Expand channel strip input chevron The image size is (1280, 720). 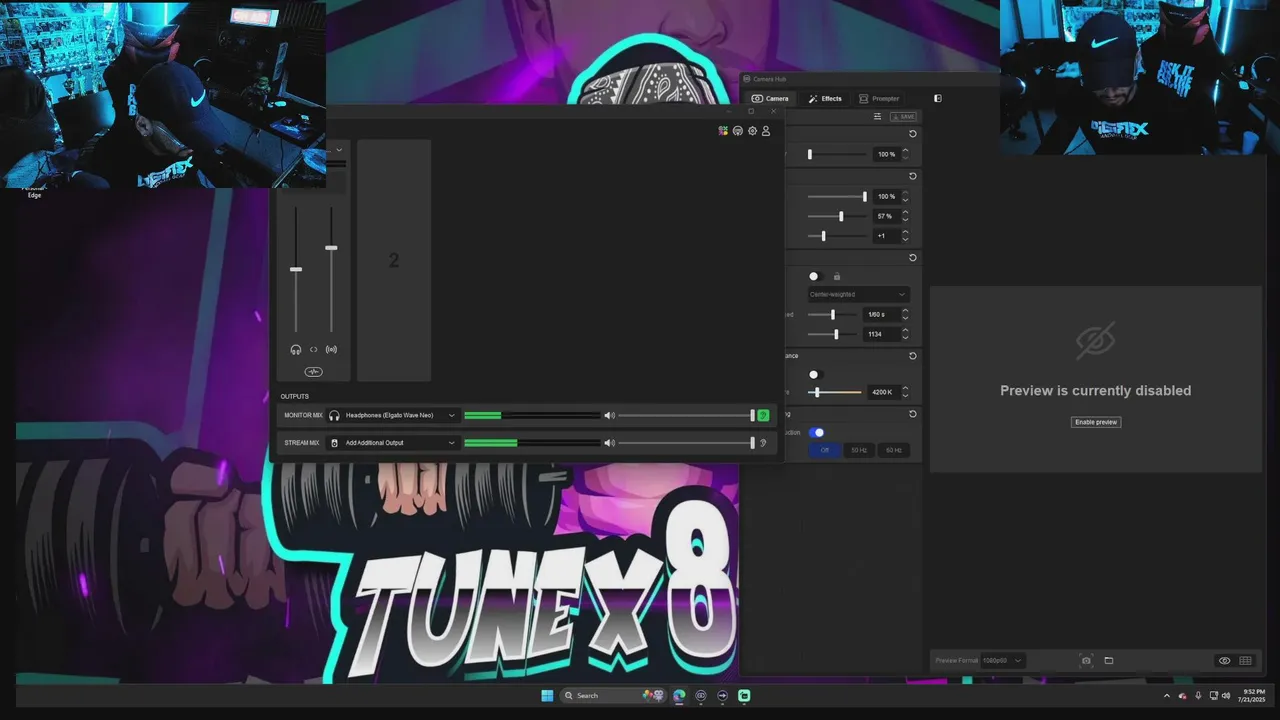click(x=339, y=150)
